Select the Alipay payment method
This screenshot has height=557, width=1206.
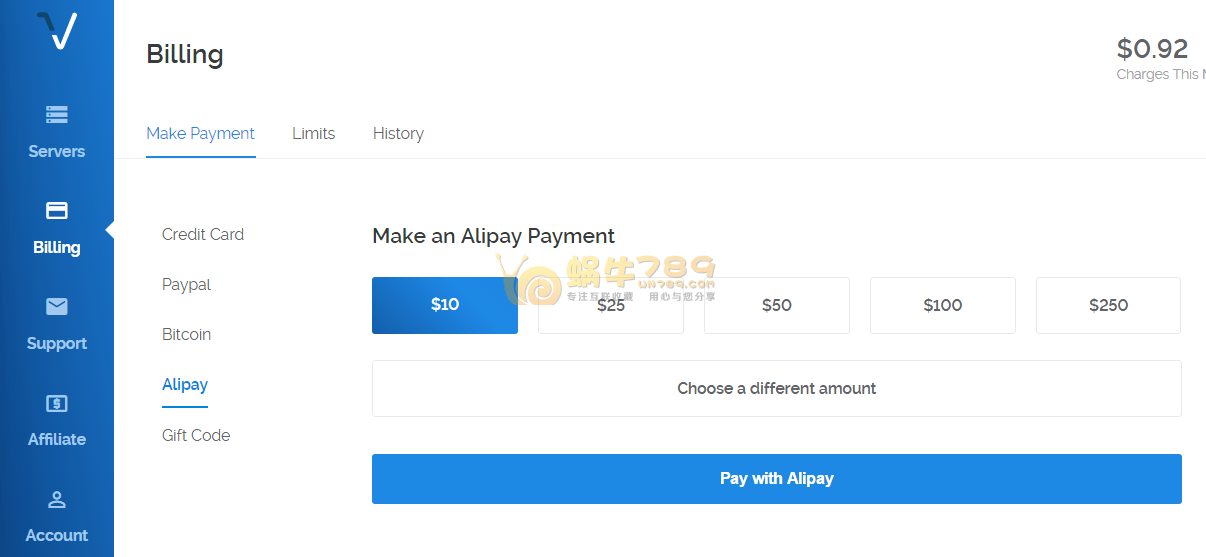pos(185,384)
